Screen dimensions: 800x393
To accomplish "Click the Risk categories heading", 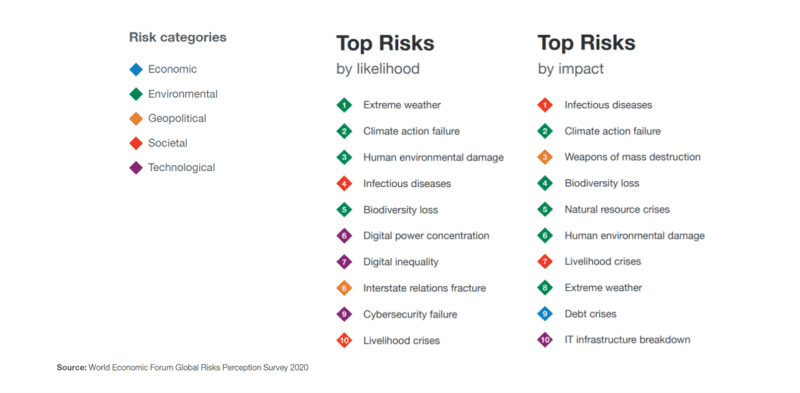I will click(178, 37).
